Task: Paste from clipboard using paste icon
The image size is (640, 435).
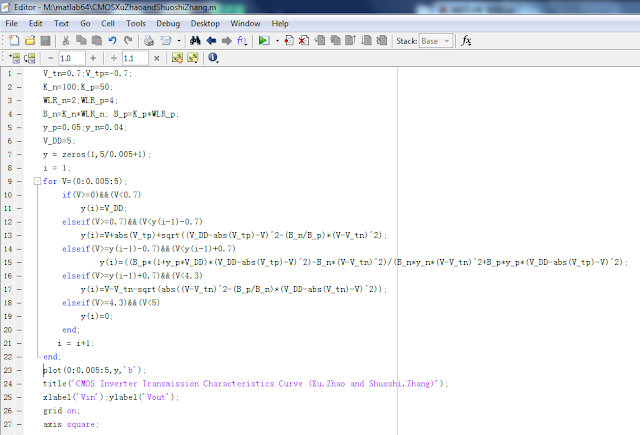Action: (97, 40)
